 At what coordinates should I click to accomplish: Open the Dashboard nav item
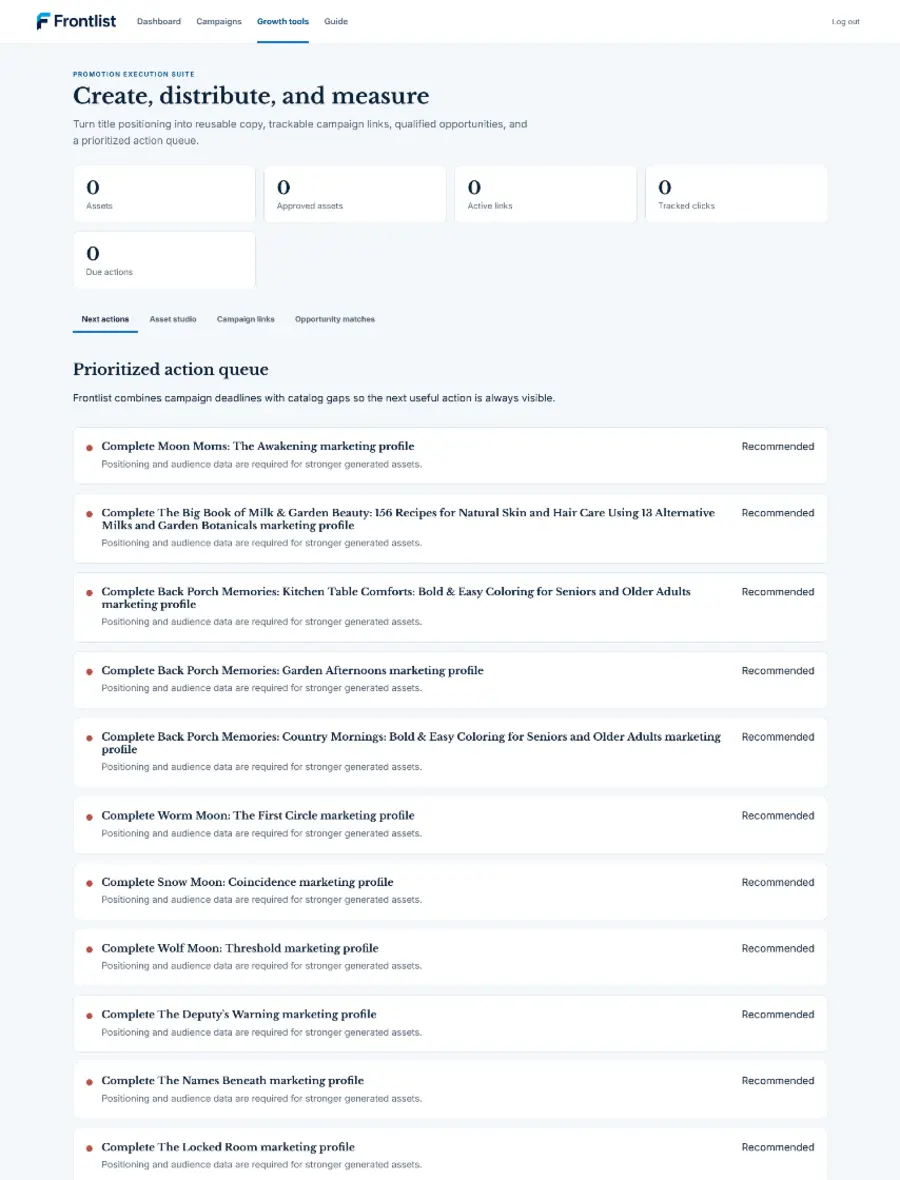(x=159, y=21)
